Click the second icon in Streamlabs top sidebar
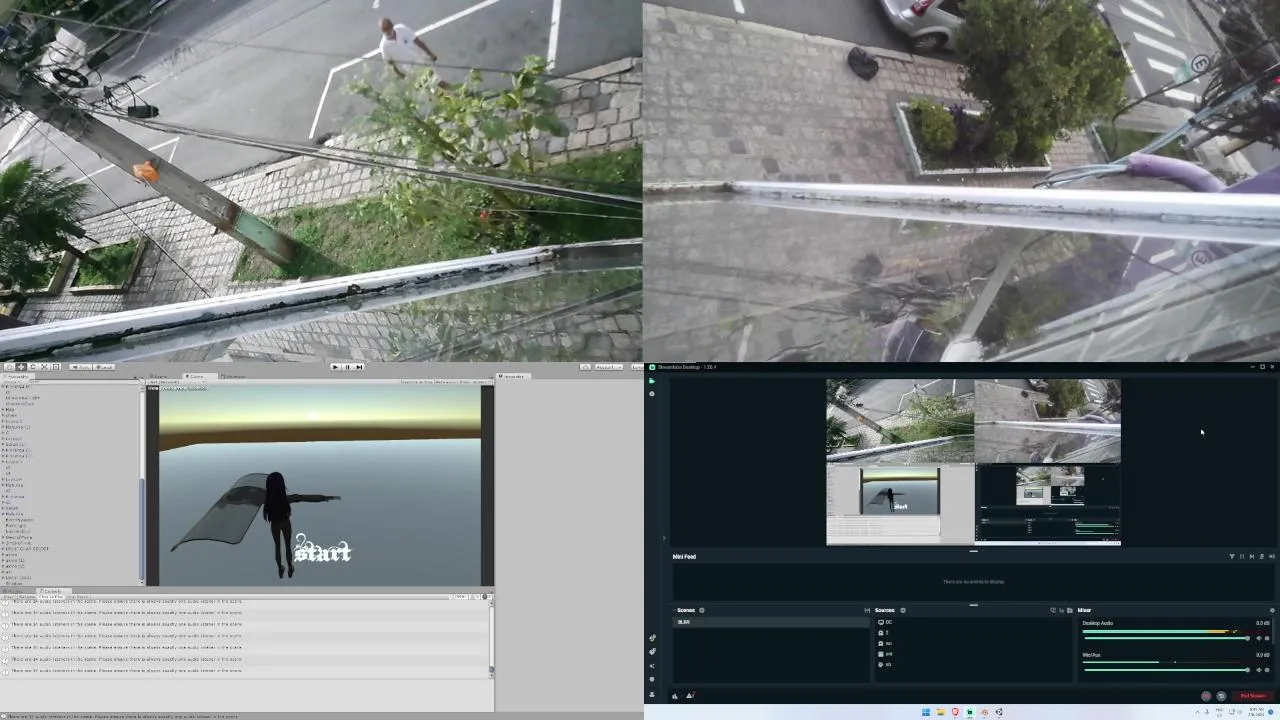 pyautogui.click(x=652, y=393)
